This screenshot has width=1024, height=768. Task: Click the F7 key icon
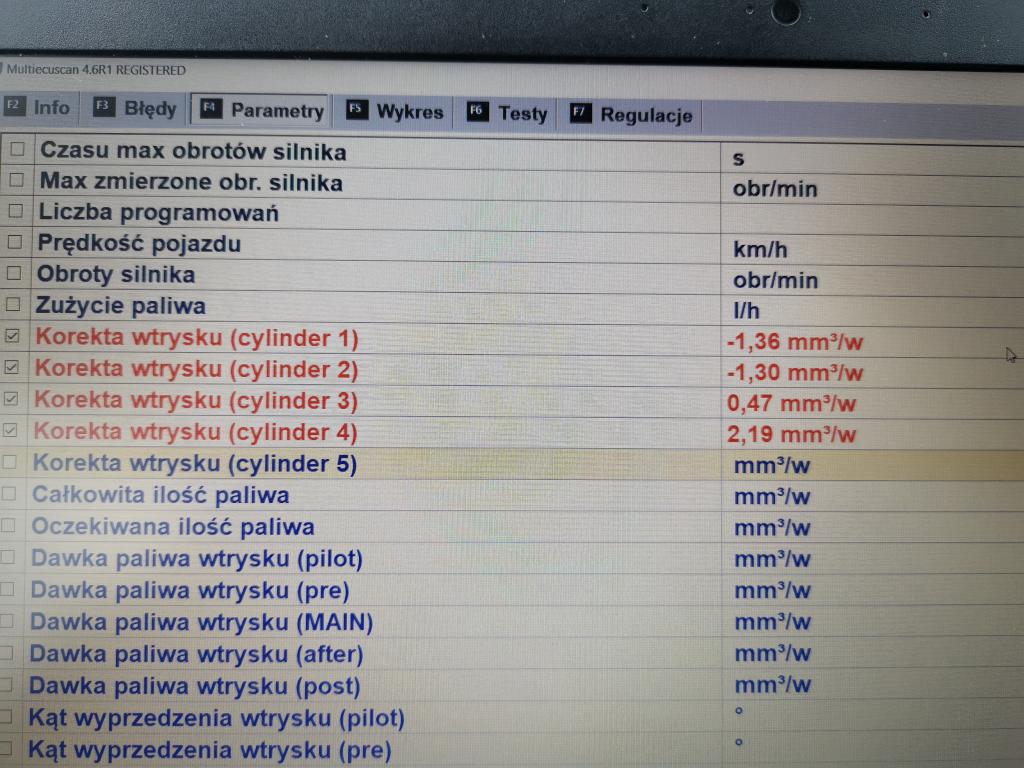(581, 114)
